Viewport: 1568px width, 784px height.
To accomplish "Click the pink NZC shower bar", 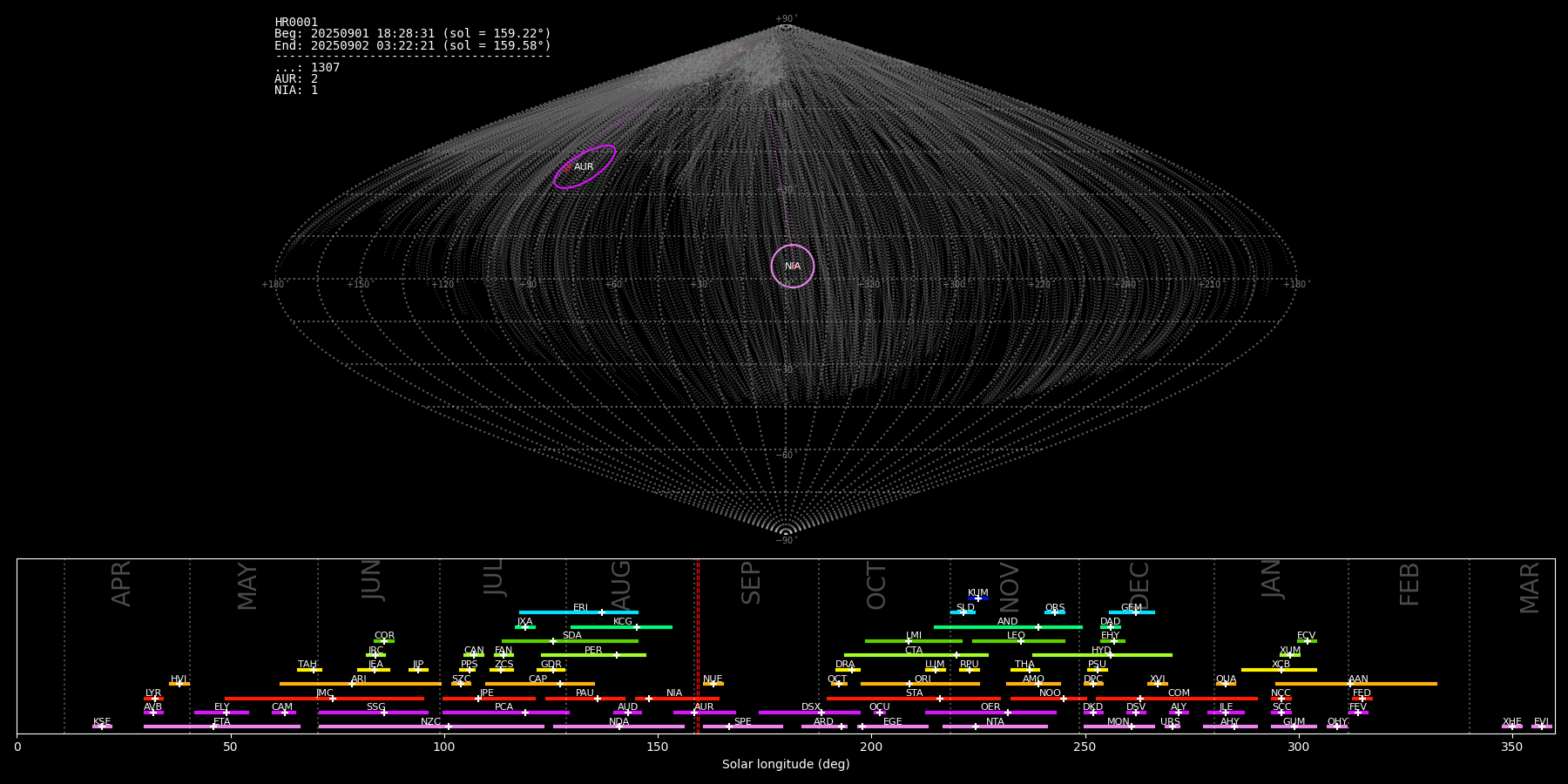I will click(431, 727).
